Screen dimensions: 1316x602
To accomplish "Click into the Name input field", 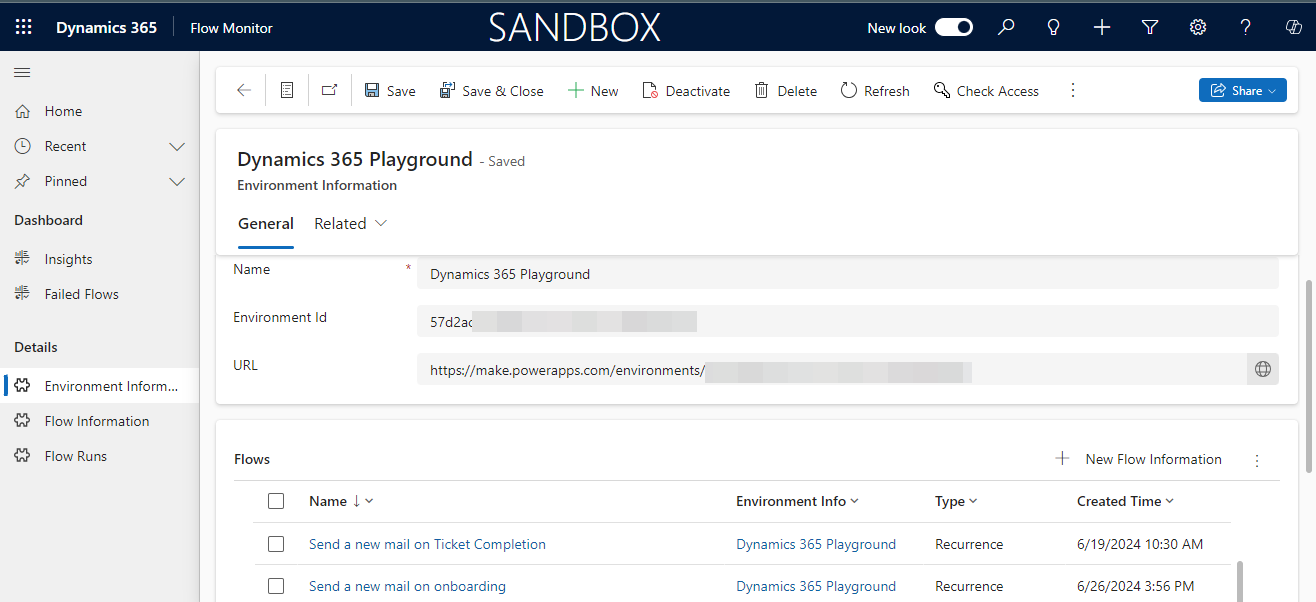I will [x=846, y=274].
